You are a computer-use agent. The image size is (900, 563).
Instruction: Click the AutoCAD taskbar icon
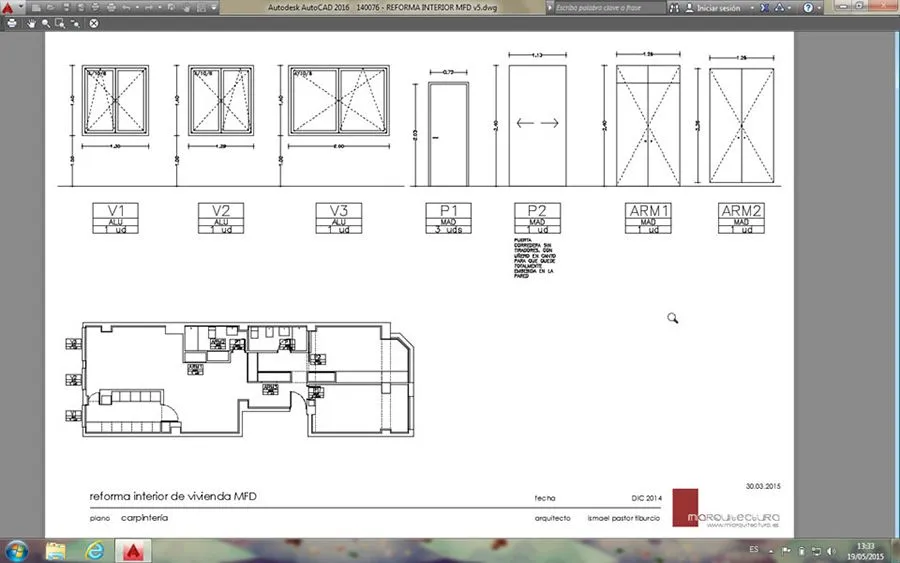tap(133, 551)
